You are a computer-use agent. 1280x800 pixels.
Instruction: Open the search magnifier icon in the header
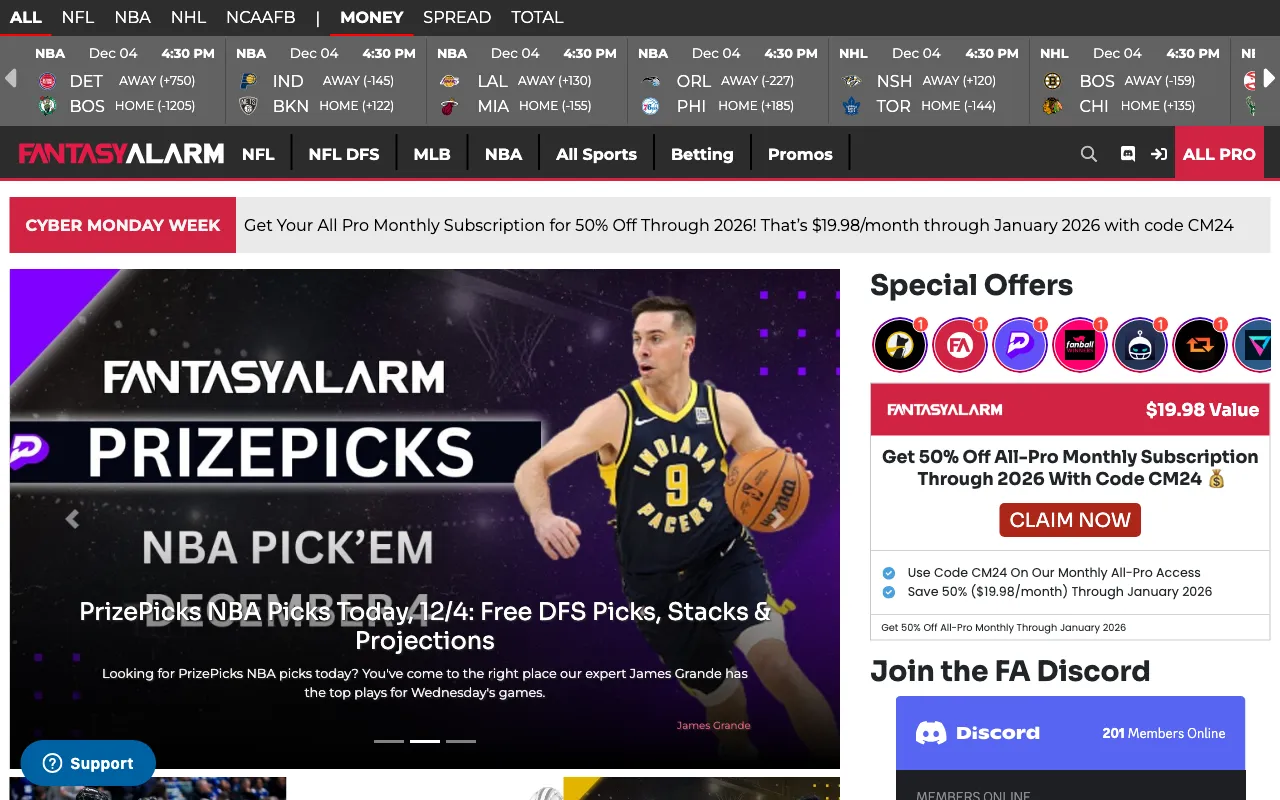[1089, 154]
